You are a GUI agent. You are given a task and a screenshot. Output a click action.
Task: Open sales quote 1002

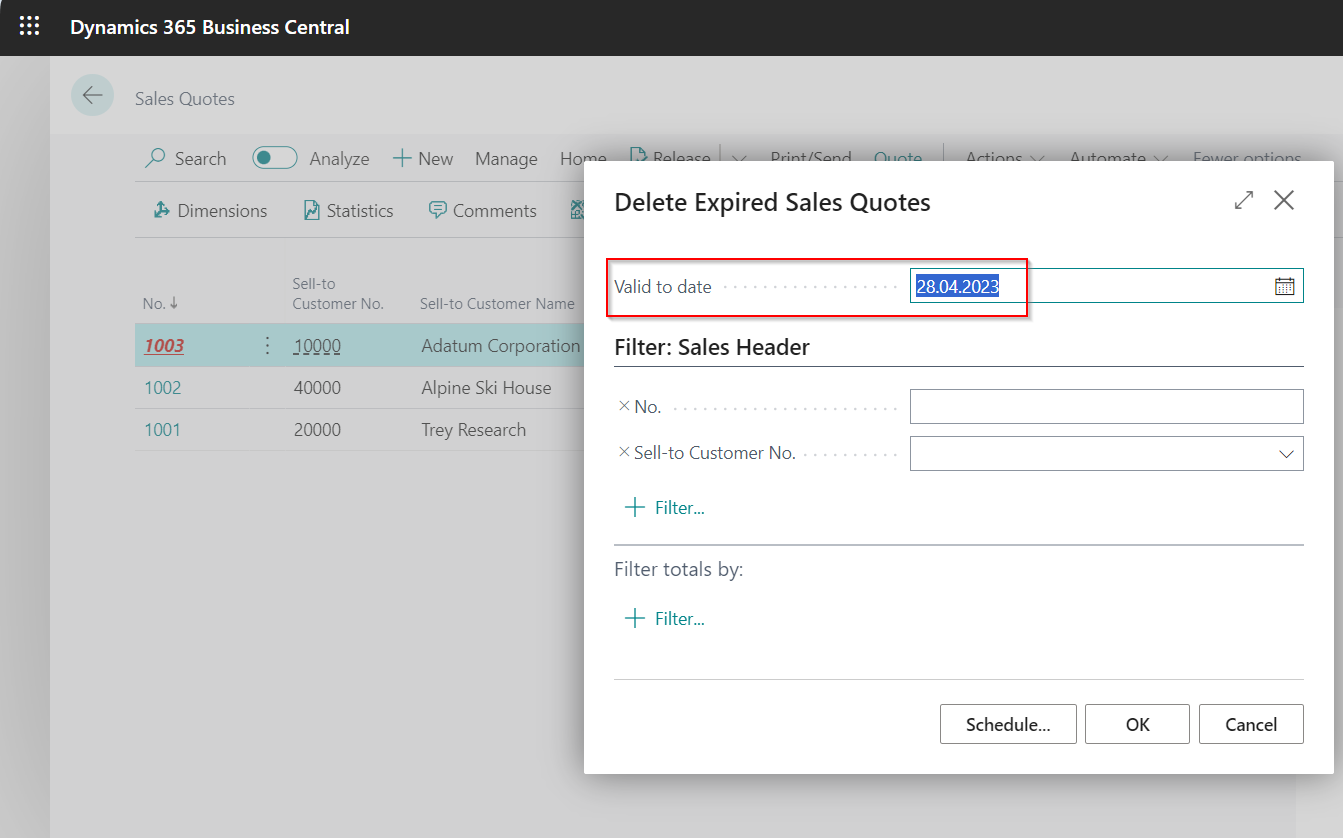[163, 387]
